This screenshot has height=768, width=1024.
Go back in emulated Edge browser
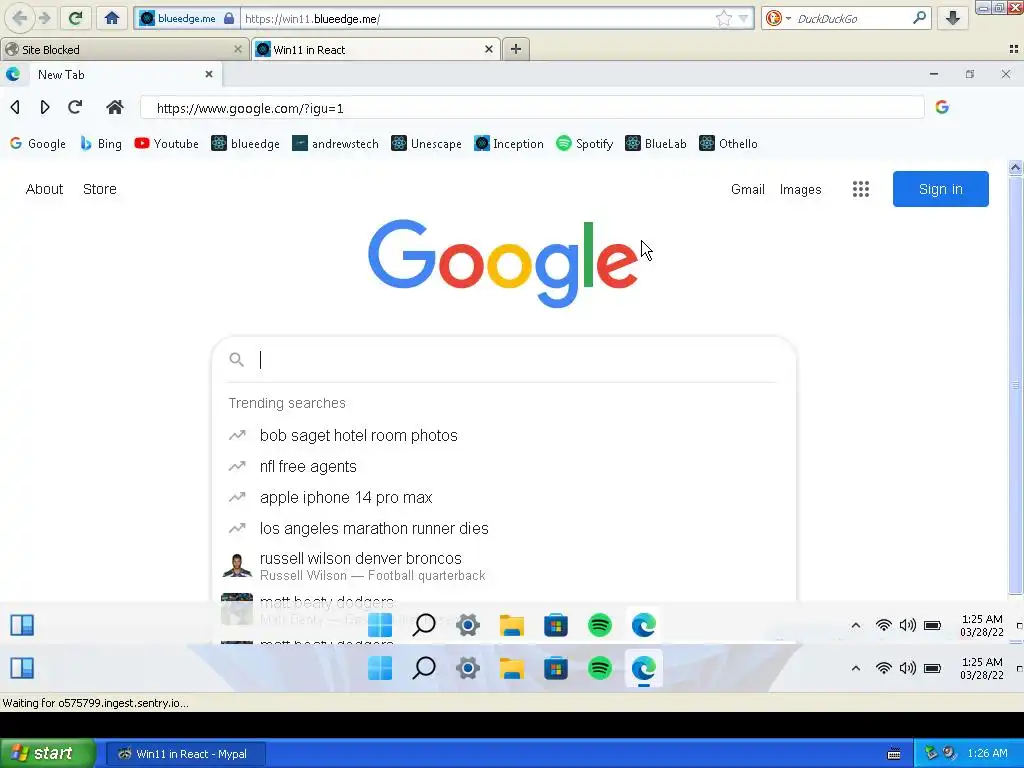pyautogui.click(x=15, y=107)
